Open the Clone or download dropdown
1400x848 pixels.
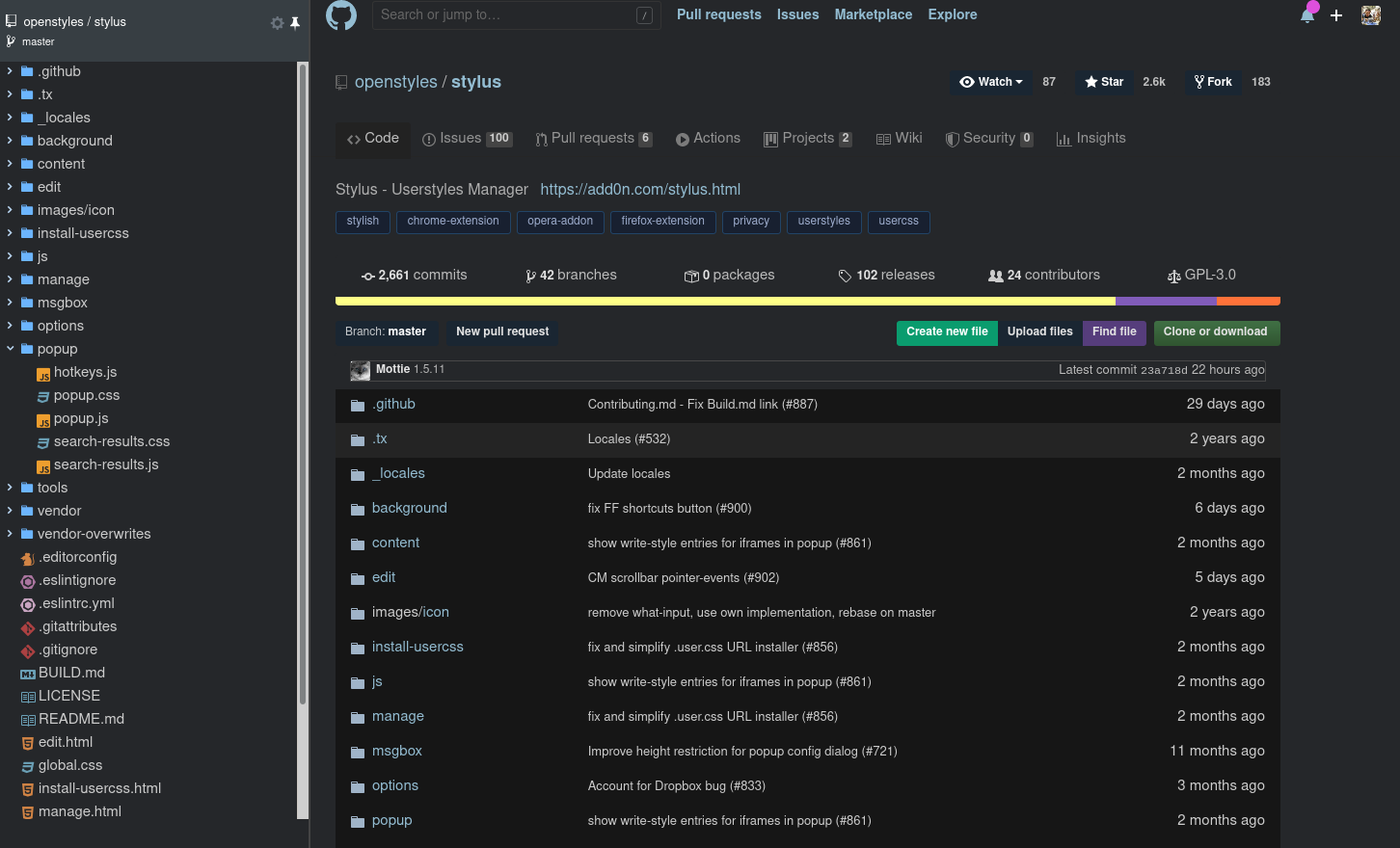pyautogui.click(x=1215, y=332)
